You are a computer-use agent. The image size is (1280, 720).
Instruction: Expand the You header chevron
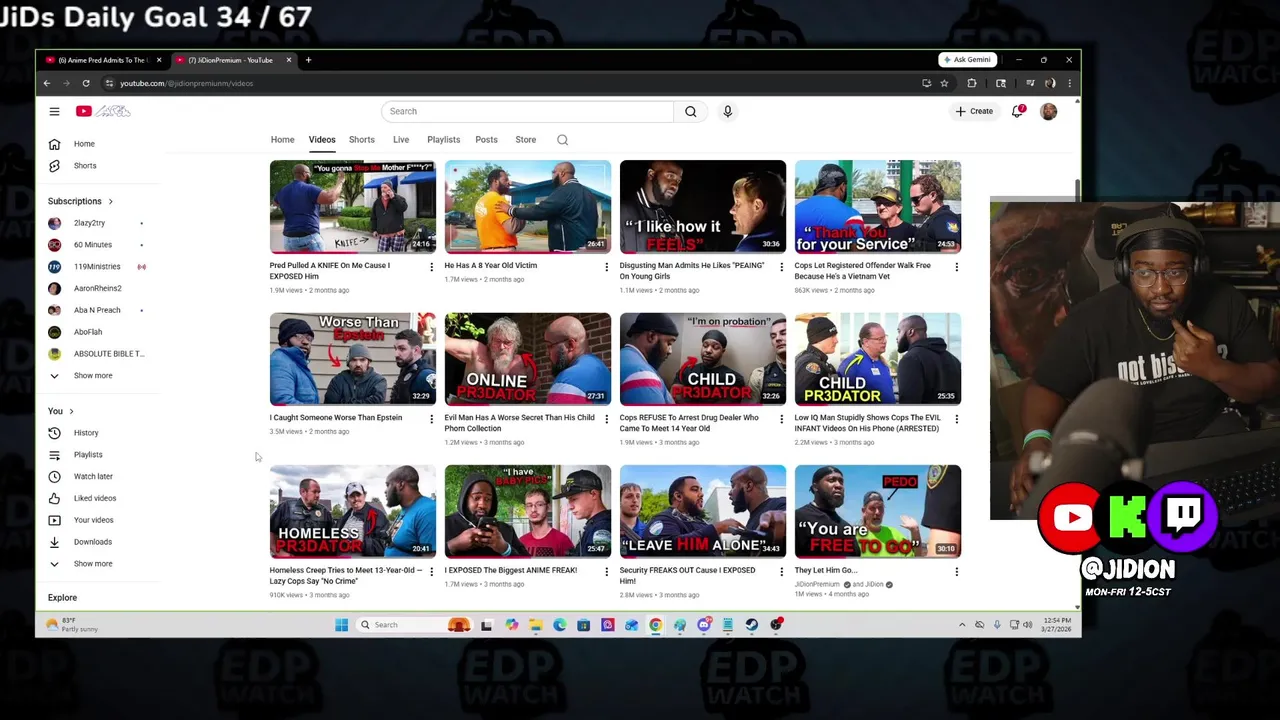click(71, 411)
